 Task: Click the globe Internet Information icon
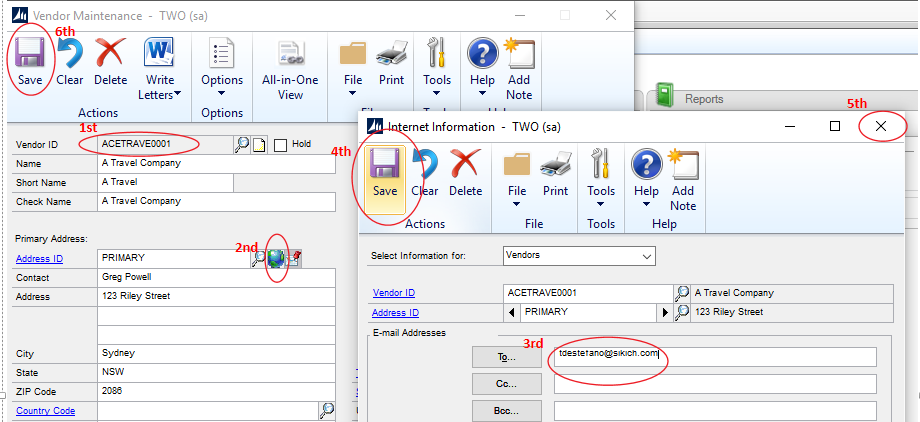pyautogui.click(x=277, y=257)
